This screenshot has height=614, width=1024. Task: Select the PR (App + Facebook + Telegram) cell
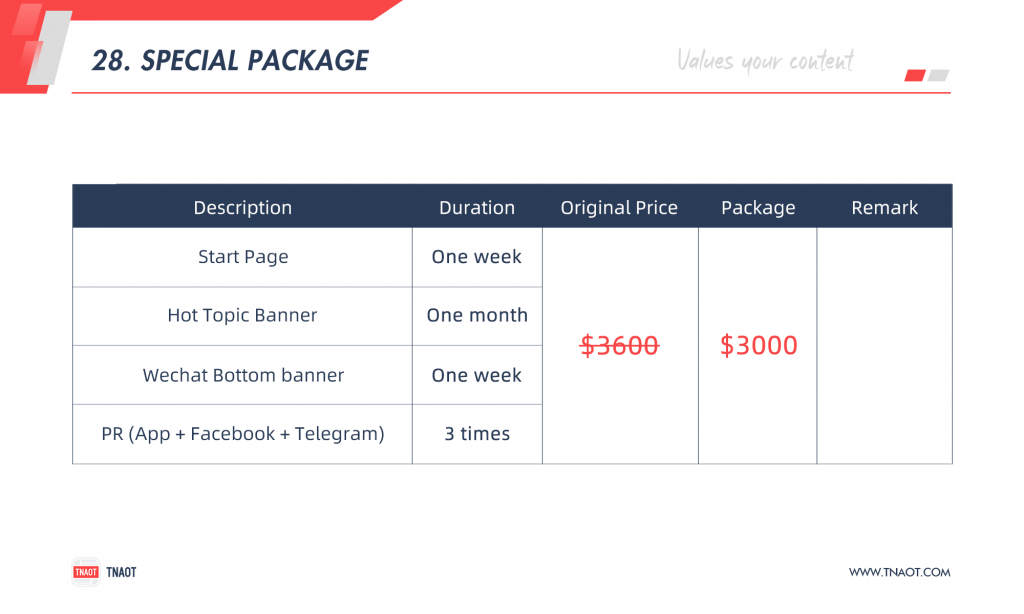click(242, 434)
